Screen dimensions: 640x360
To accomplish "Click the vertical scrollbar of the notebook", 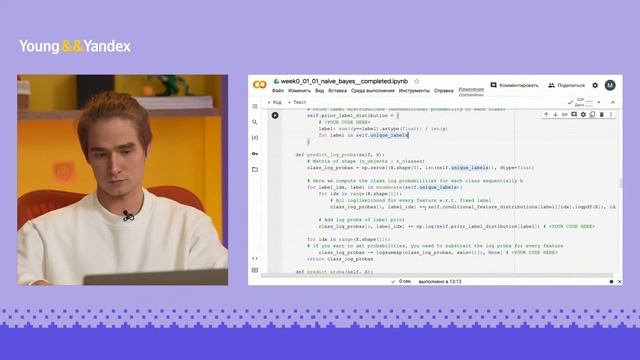I will tap(621, 183).
